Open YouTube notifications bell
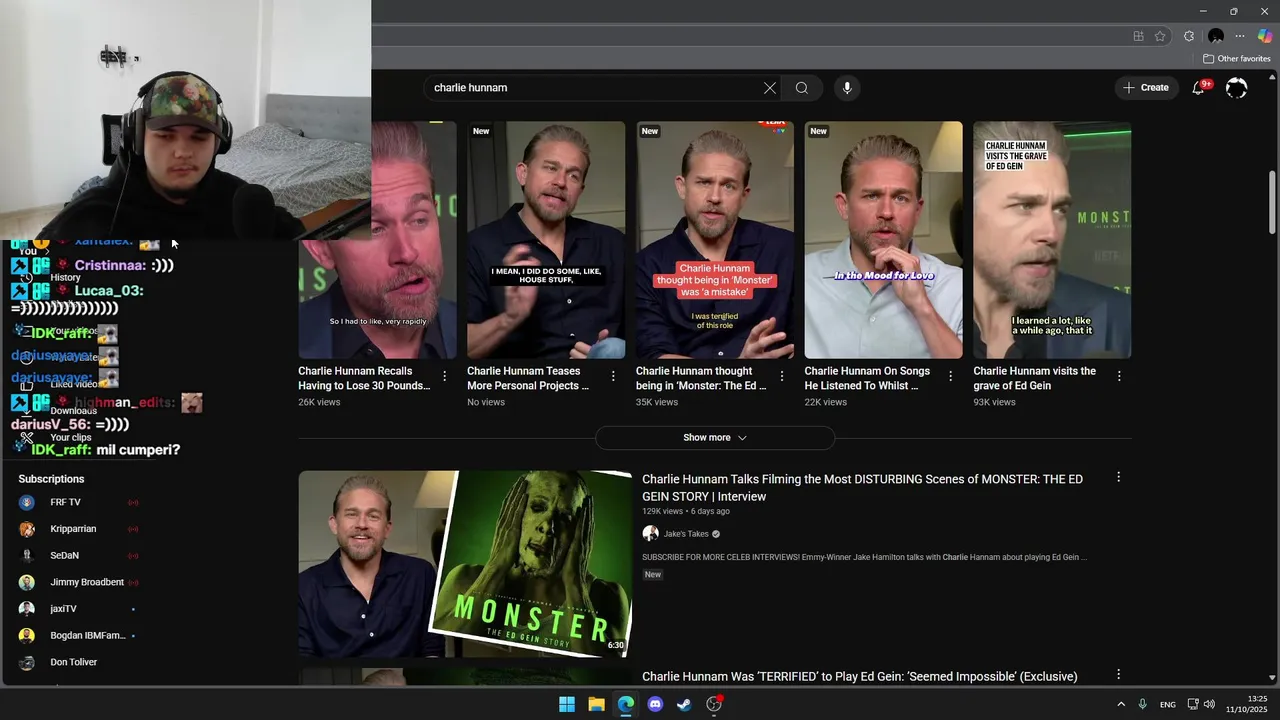Screen dimensions: 1280x720 [1198, 88]
